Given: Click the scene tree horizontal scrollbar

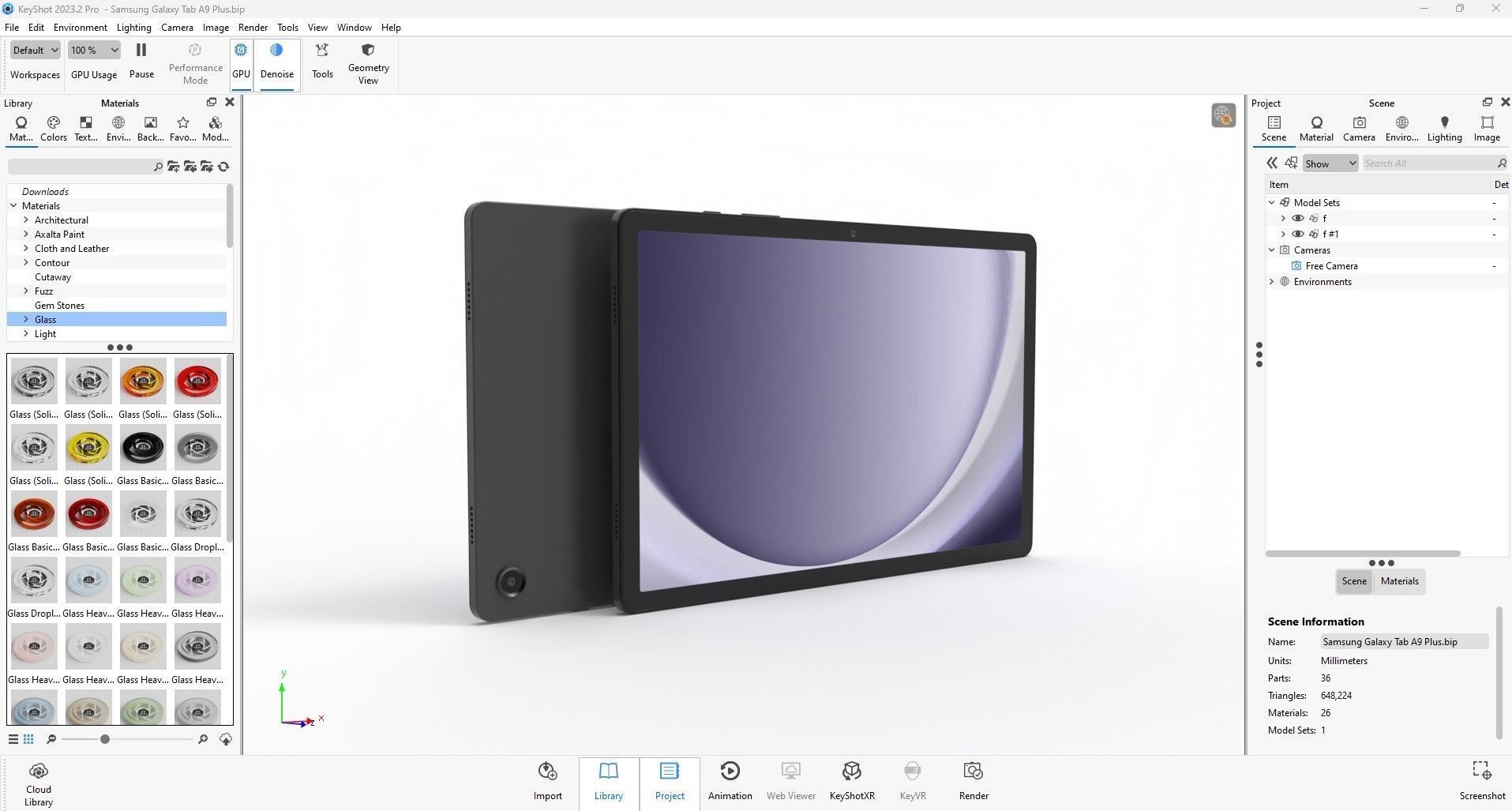Looking at the screenshot, I should point(1363,554).
